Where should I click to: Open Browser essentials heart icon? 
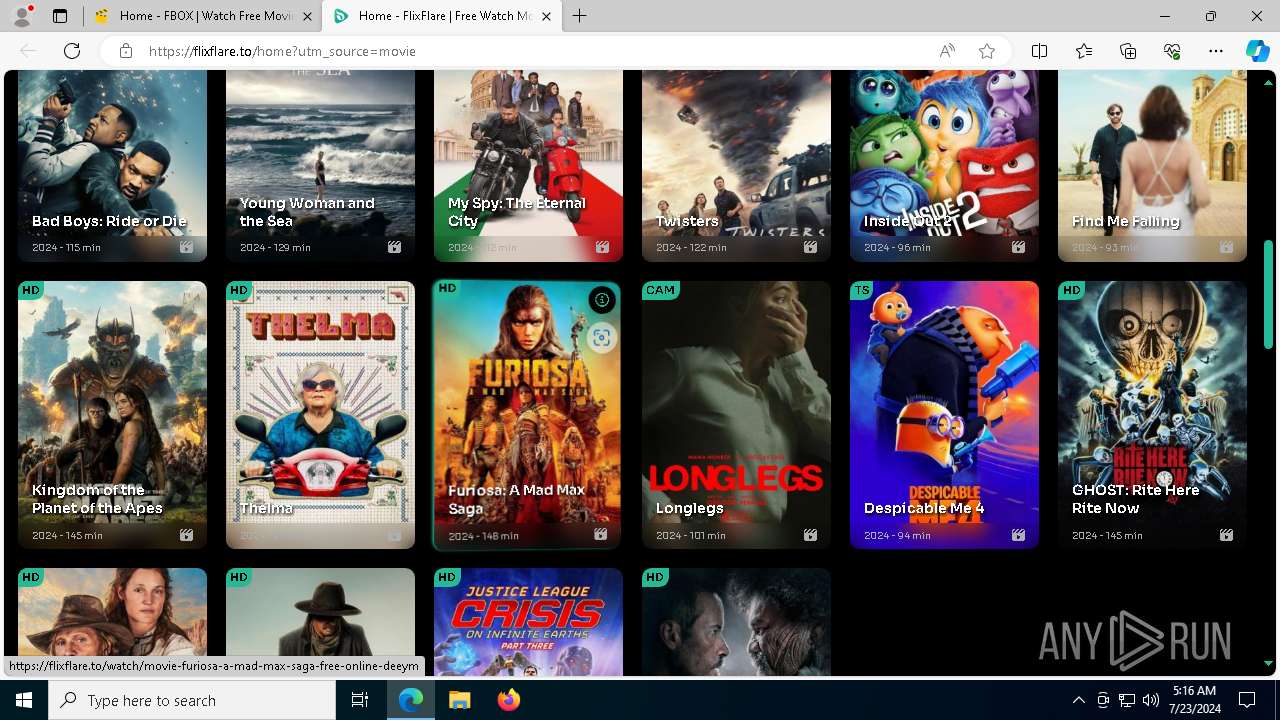pos(1172,51)
